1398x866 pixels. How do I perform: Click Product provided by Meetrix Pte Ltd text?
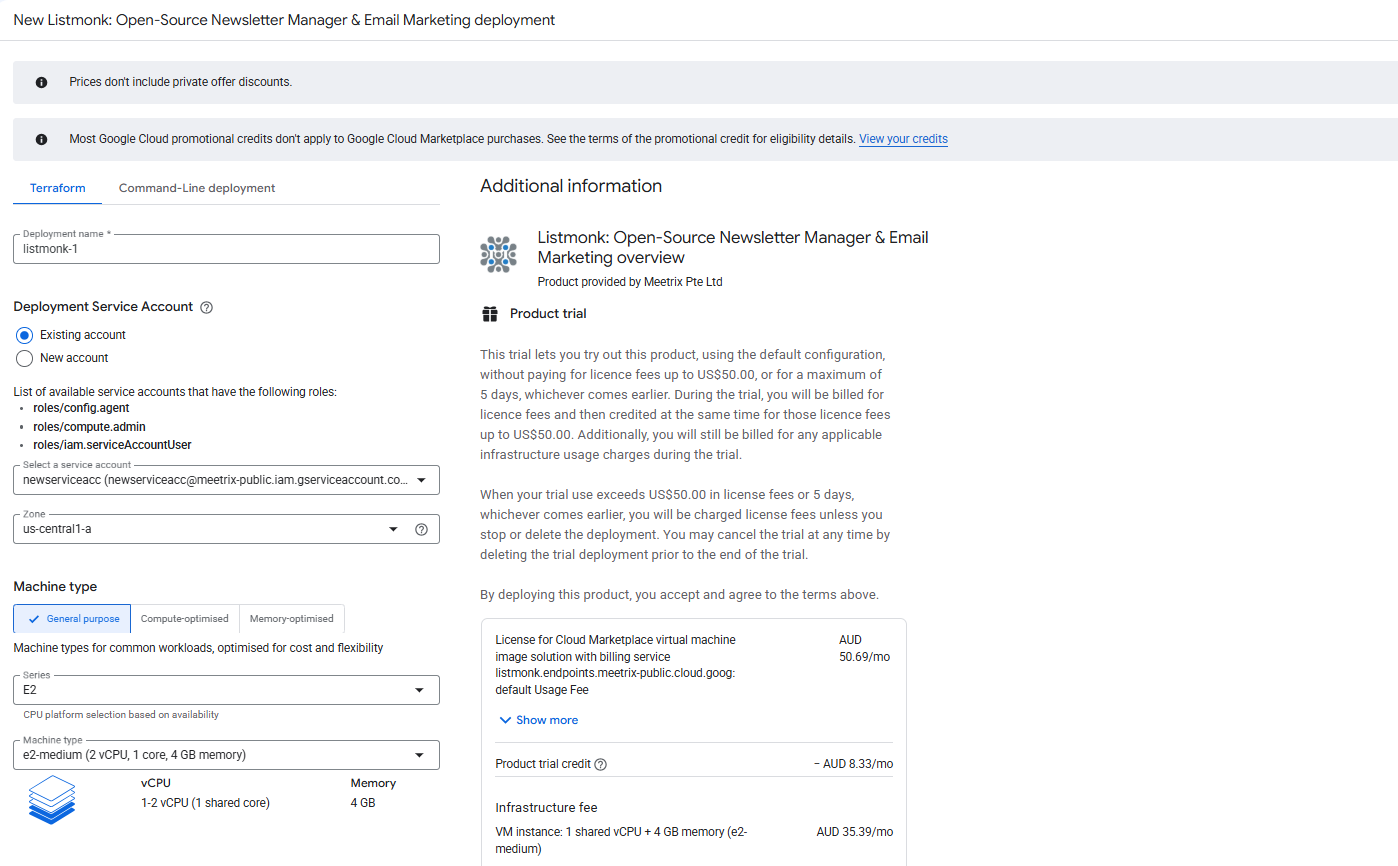coord(630,282)
